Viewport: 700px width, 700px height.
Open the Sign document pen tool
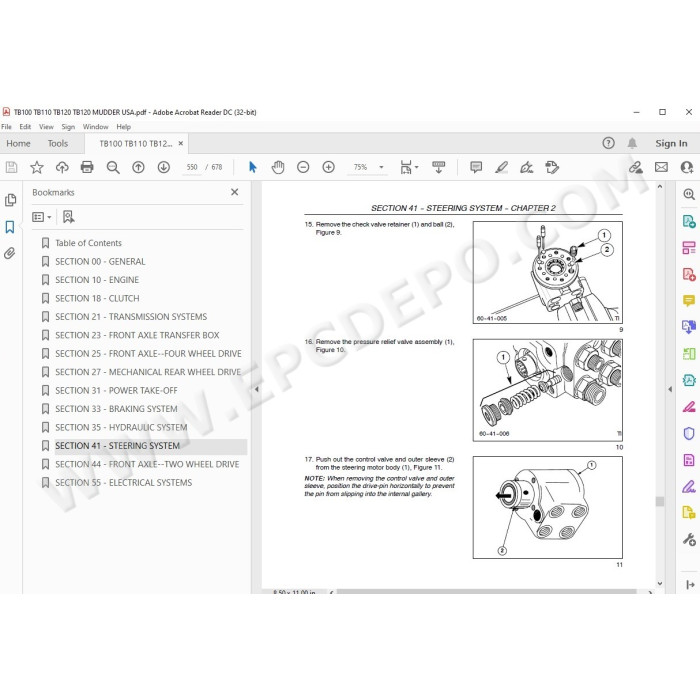pyautogui.click(x=527, y=167)
